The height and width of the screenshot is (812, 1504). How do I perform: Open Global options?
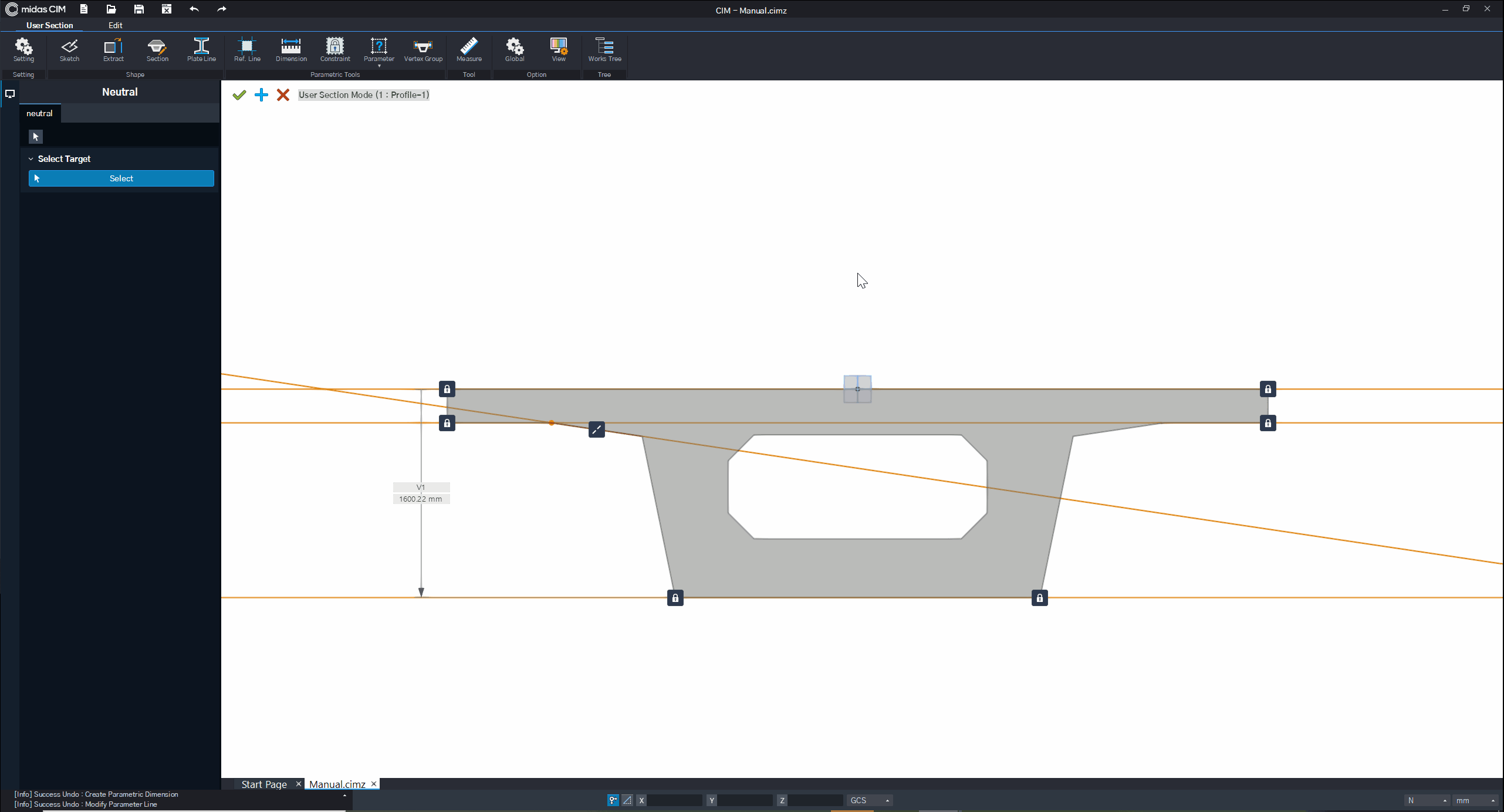tap(515, 50)
